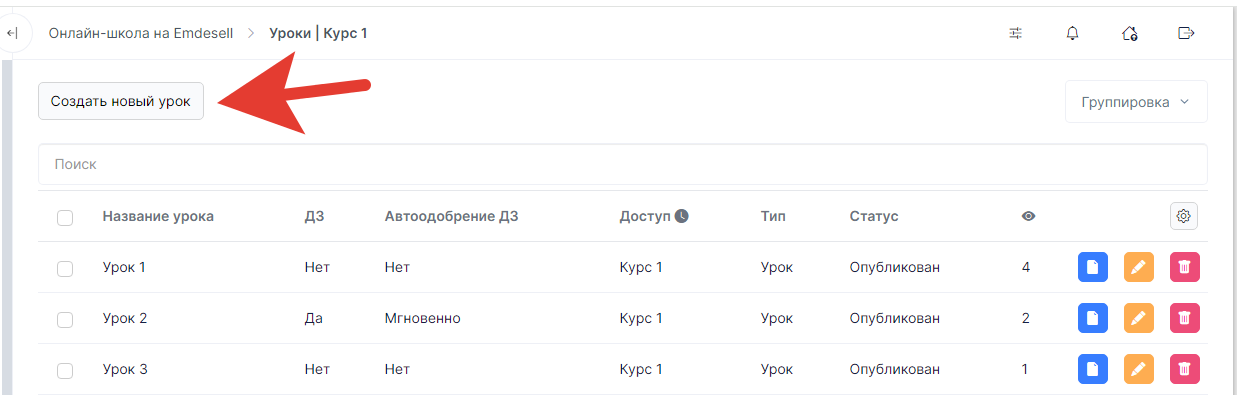
Task: Click the sliders settings icon in header
Action: click(1016, 33)
